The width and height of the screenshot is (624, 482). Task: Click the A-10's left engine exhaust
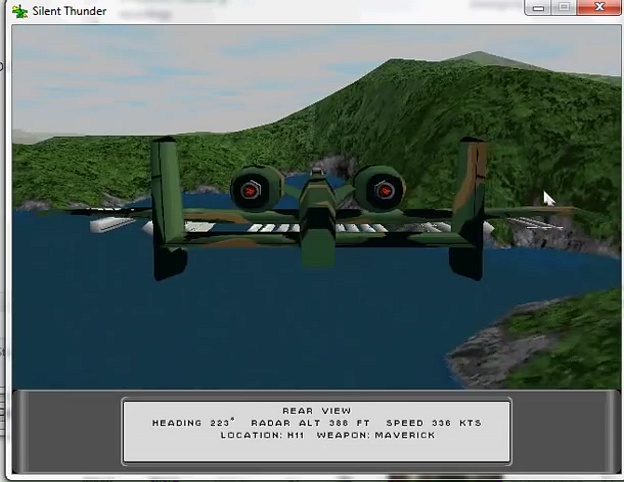(250, 191)
